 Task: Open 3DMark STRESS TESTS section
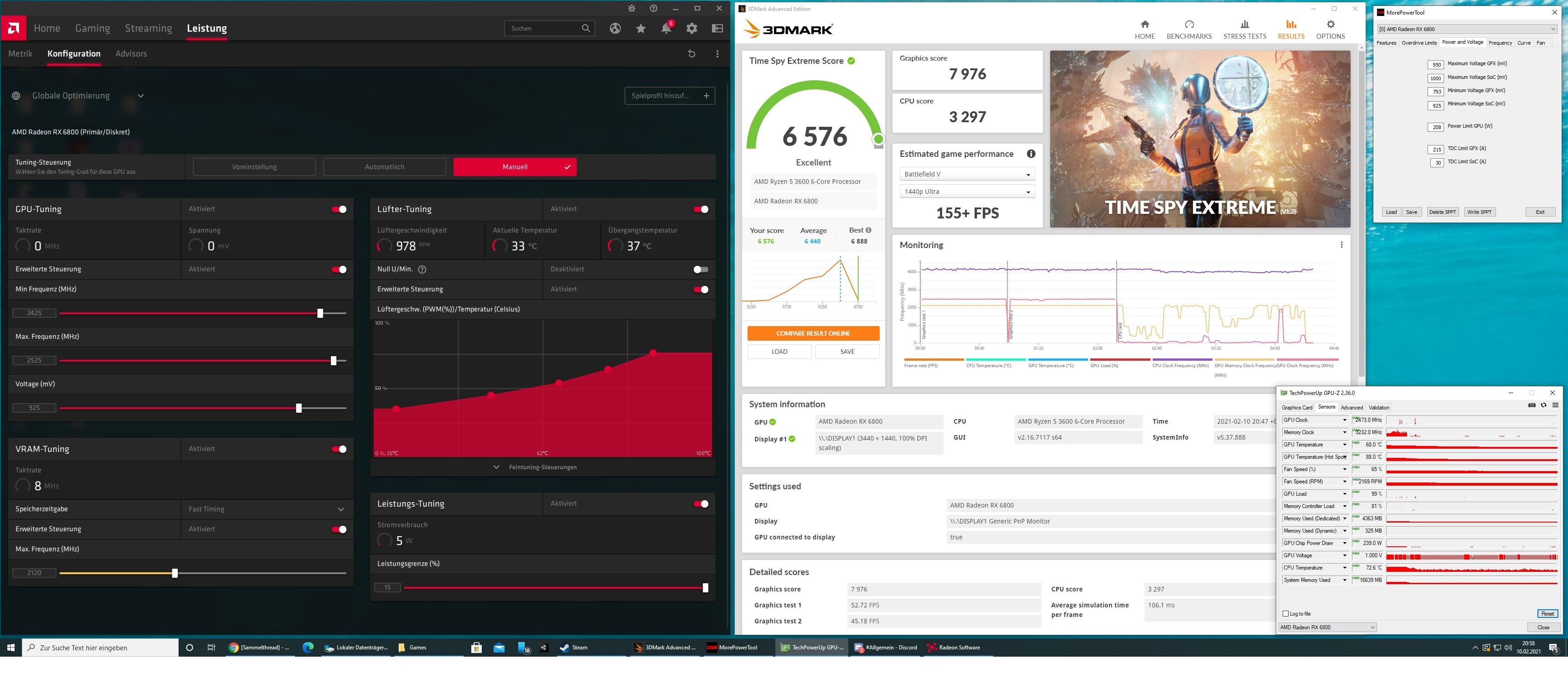click(x=1245, y=29)
